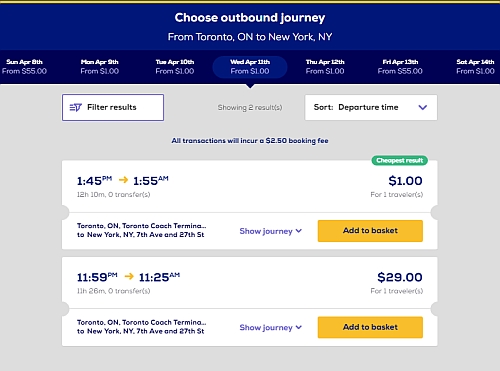The image size is (500, 371).
Task: Add the $29.00 journey to basket
Action: 370,327
